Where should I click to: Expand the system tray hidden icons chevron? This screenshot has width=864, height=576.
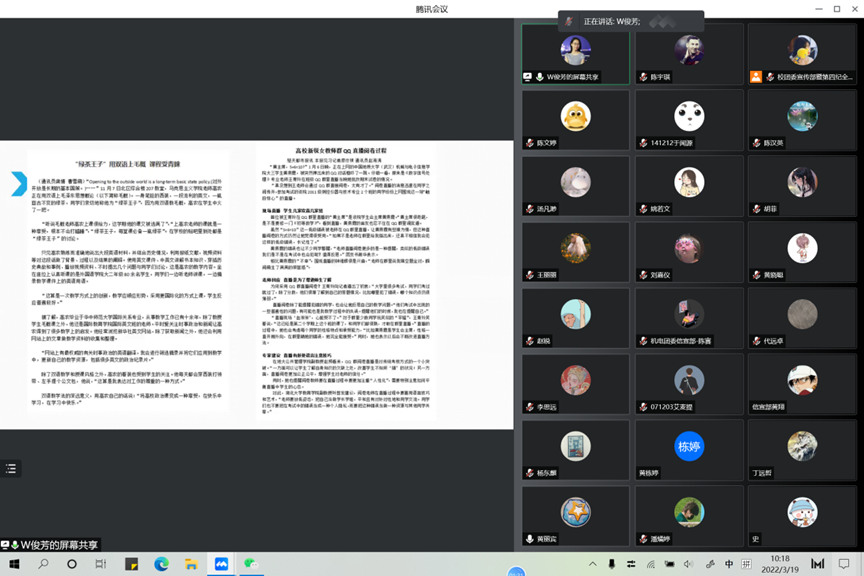pos(592,564)
